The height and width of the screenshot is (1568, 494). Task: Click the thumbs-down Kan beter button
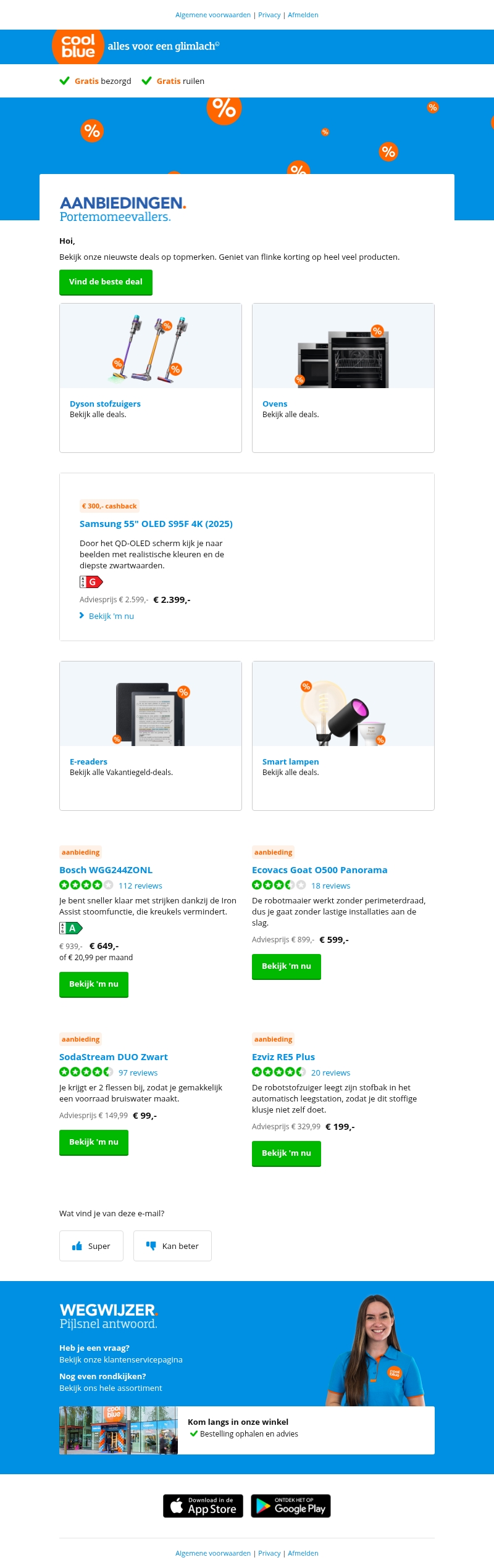[x=172, y=1246]
